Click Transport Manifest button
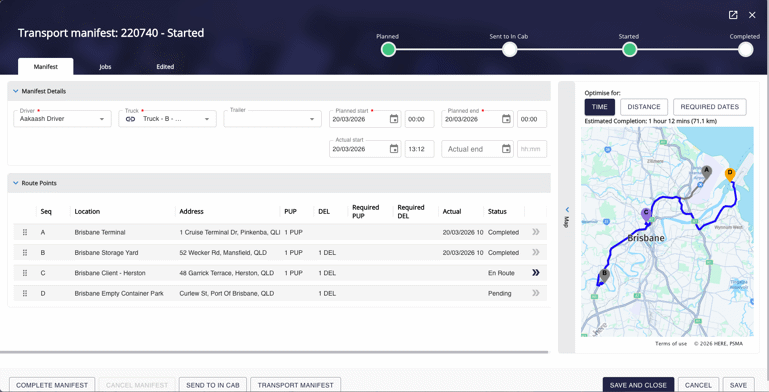This screenshot has height=392, width=769. coord(296,385)
